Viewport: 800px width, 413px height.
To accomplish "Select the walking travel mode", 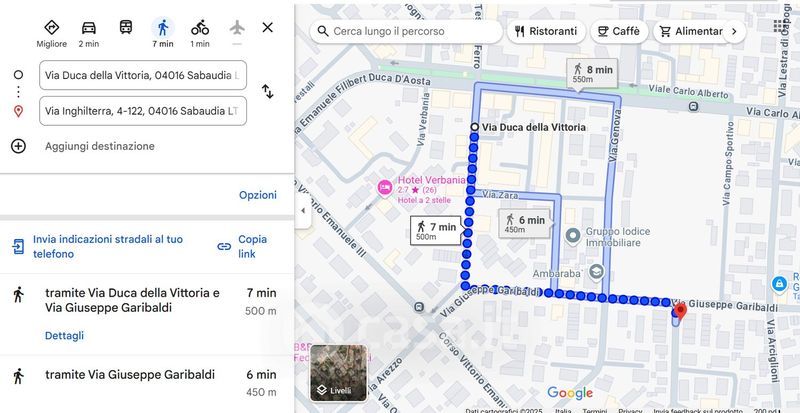I will pos(163,28).
